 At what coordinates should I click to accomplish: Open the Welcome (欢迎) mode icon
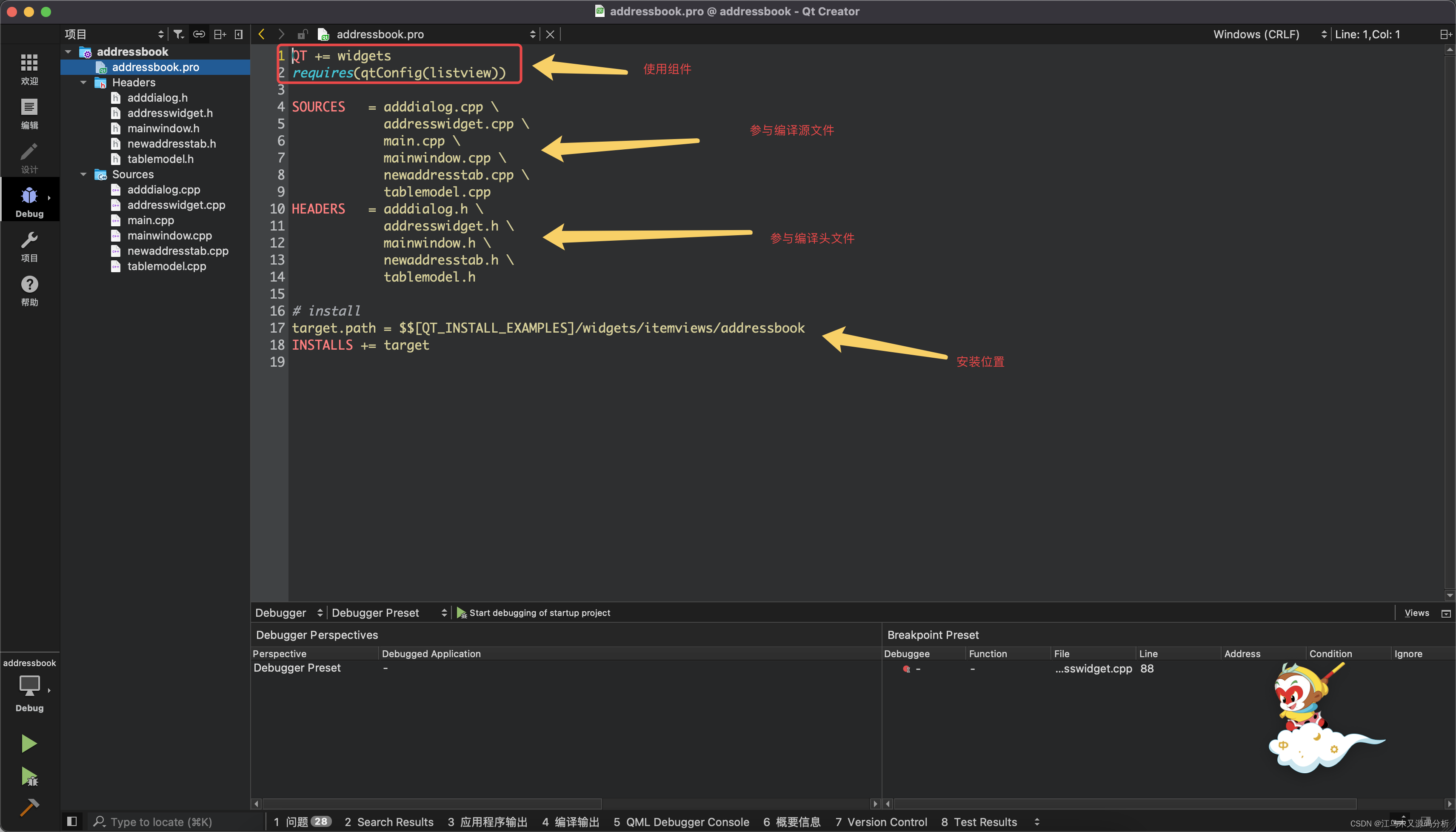pos(29,68)
